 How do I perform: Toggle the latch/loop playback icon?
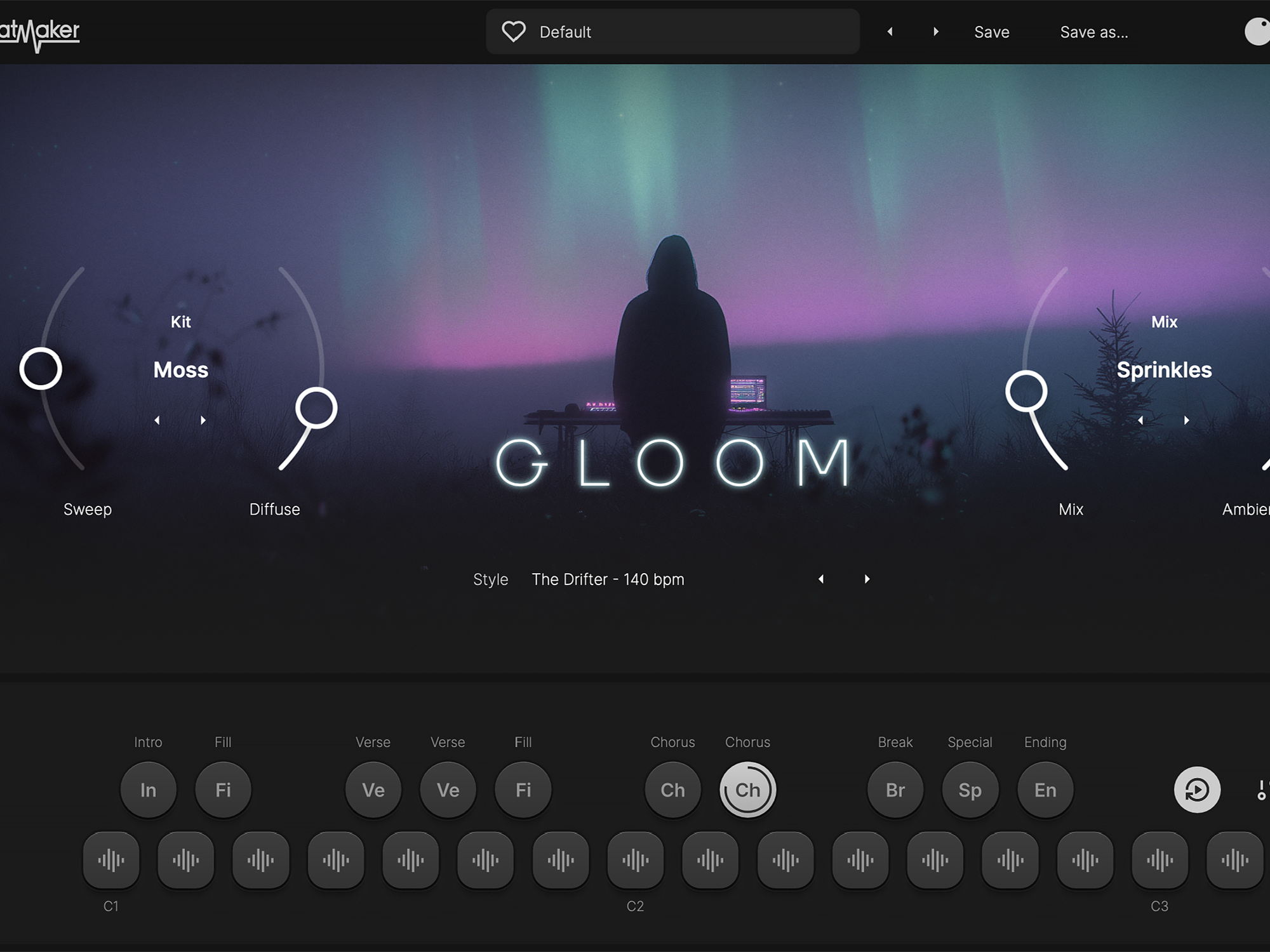(1197, 790)
